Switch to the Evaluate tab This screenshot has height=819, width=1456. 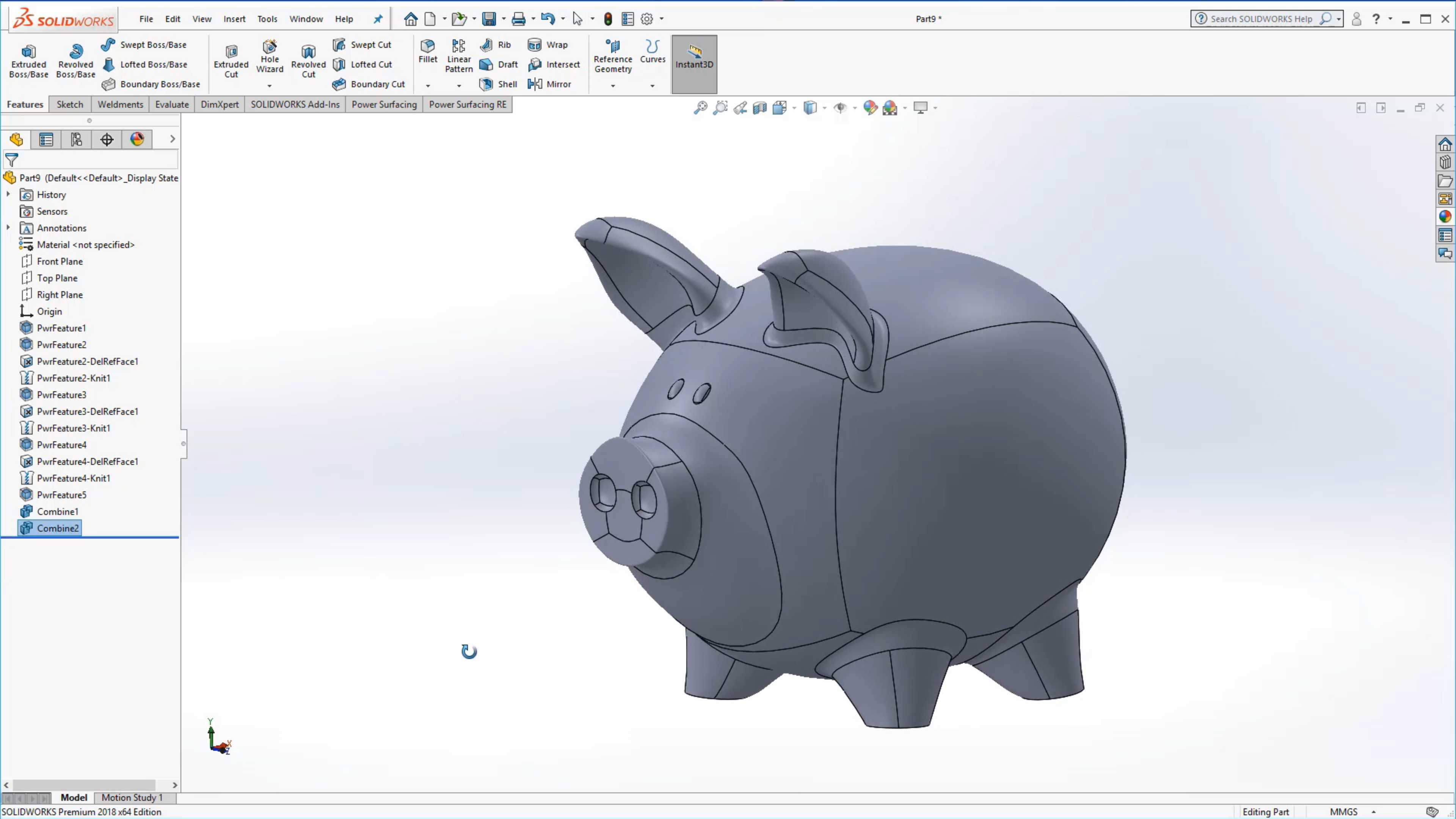click(x=172, y=105)
